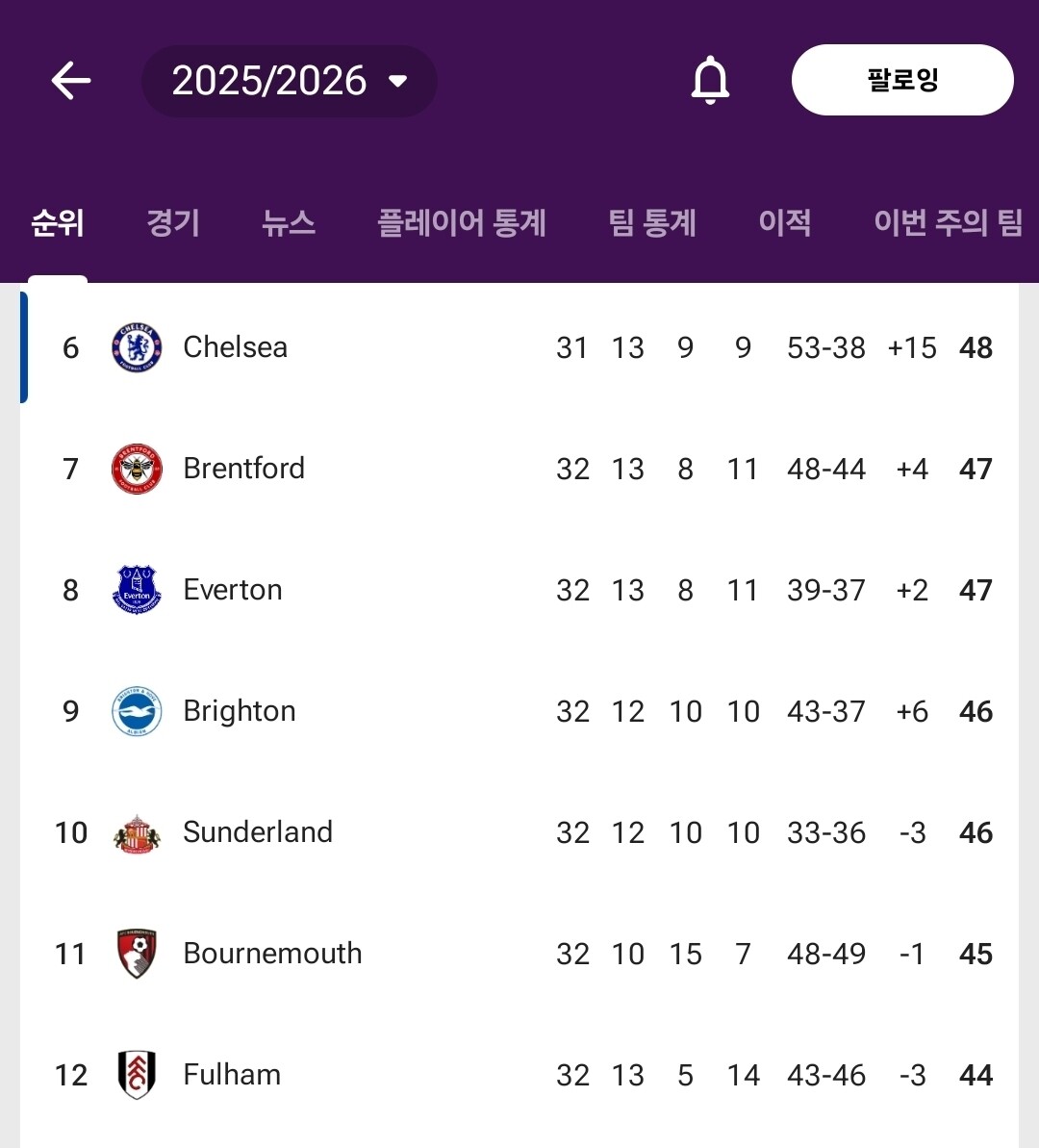Open the Chelsea team name link

(236, 347)
